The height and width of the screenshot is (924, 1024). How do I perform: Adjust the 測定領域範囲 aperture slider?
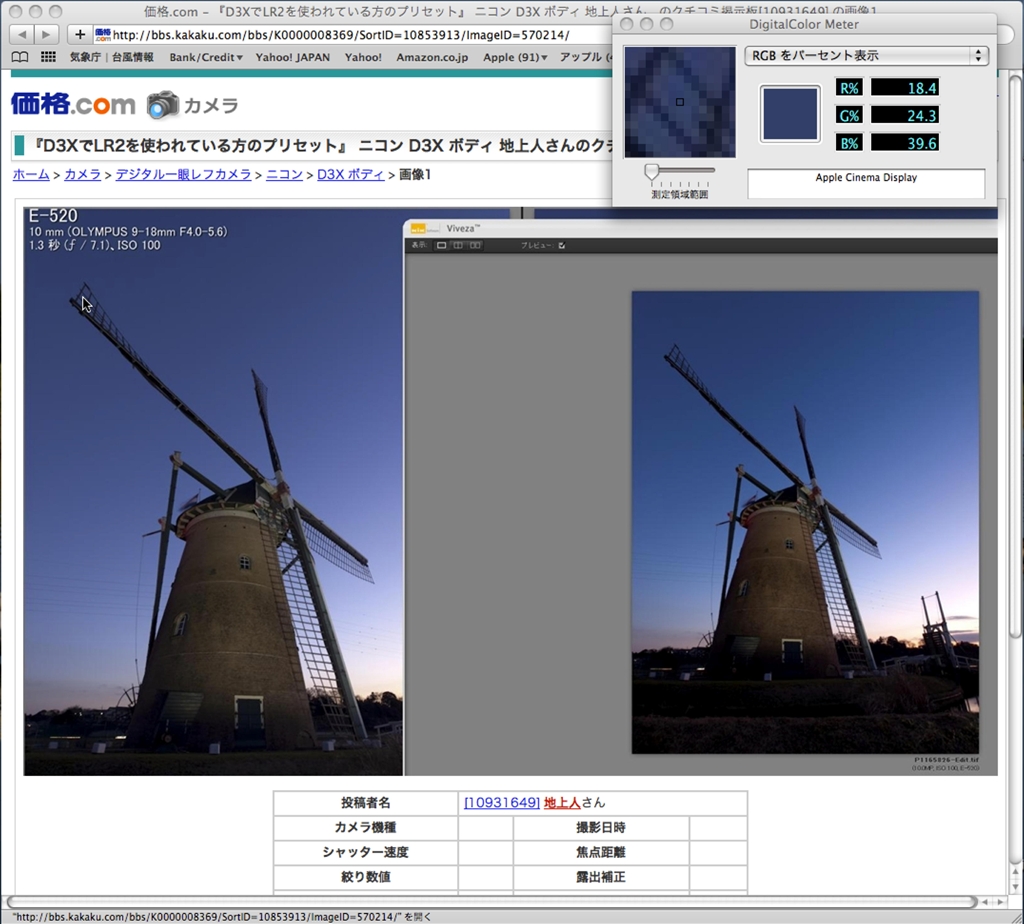(652, 171)
